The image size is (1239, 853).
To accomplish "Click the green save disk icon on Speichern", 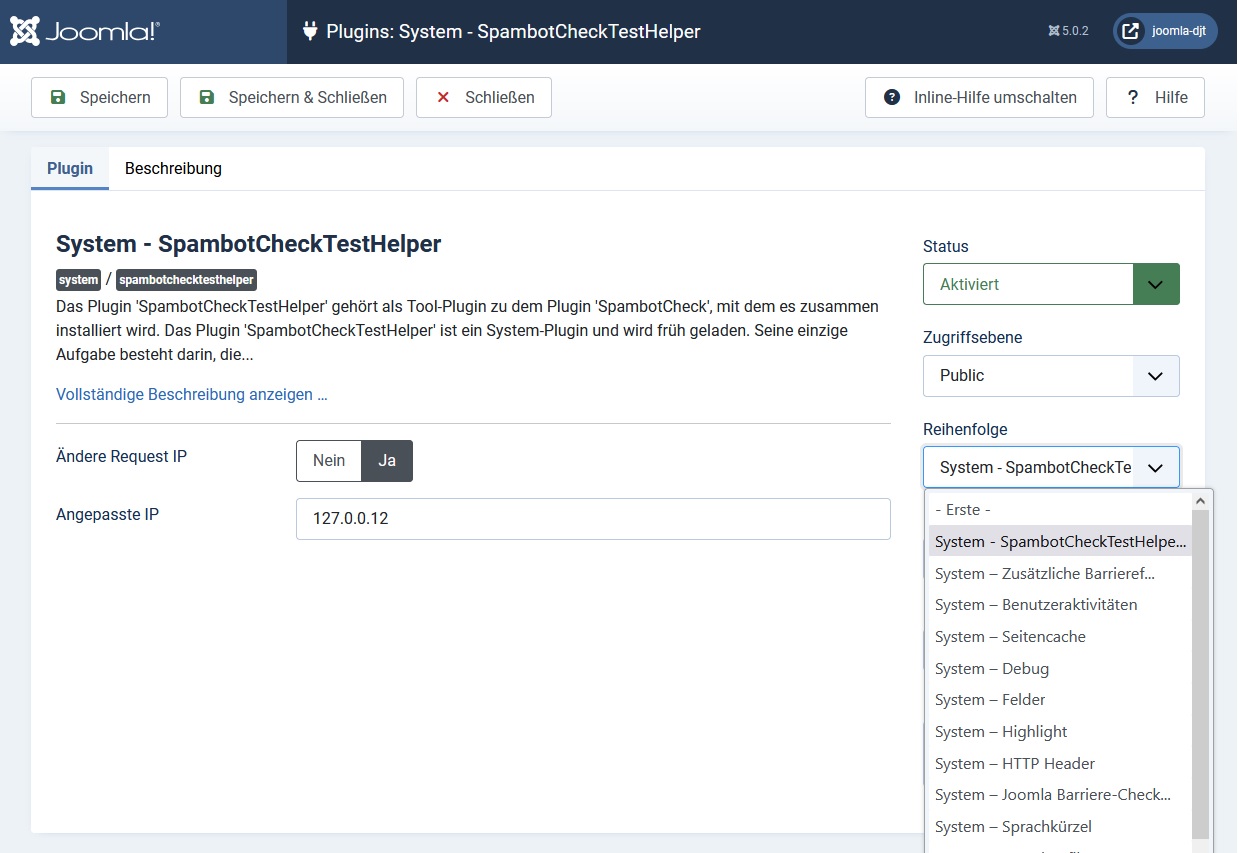I will (x=59, y=97).
